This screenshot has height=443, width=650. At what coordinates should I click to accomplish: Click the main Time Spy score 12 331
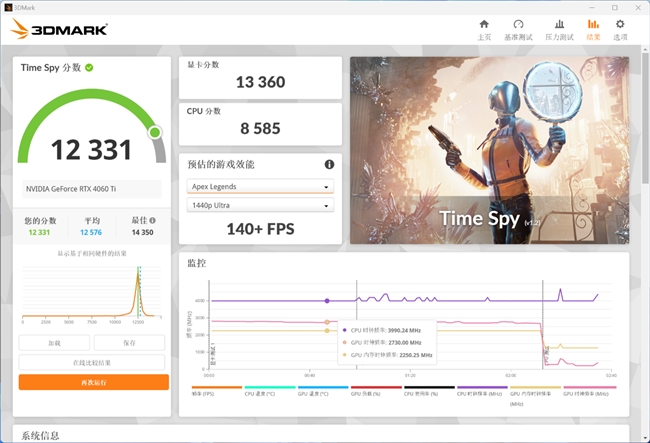click(x=91, y=150)
